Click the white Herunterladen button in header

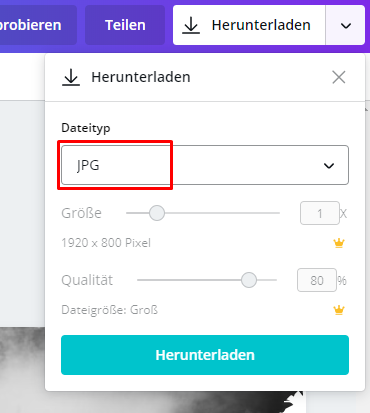click(249, 25)
